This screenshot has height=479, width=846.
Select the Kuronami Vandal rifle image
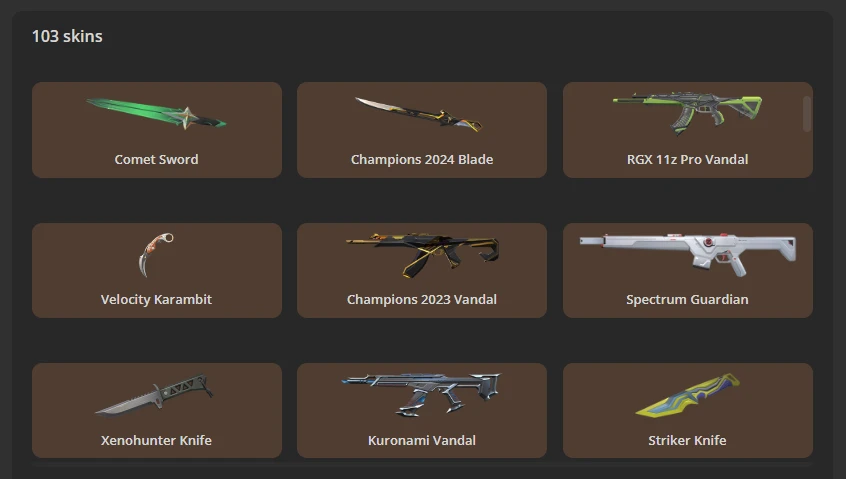pyautogui.click(x=421, y=395)
